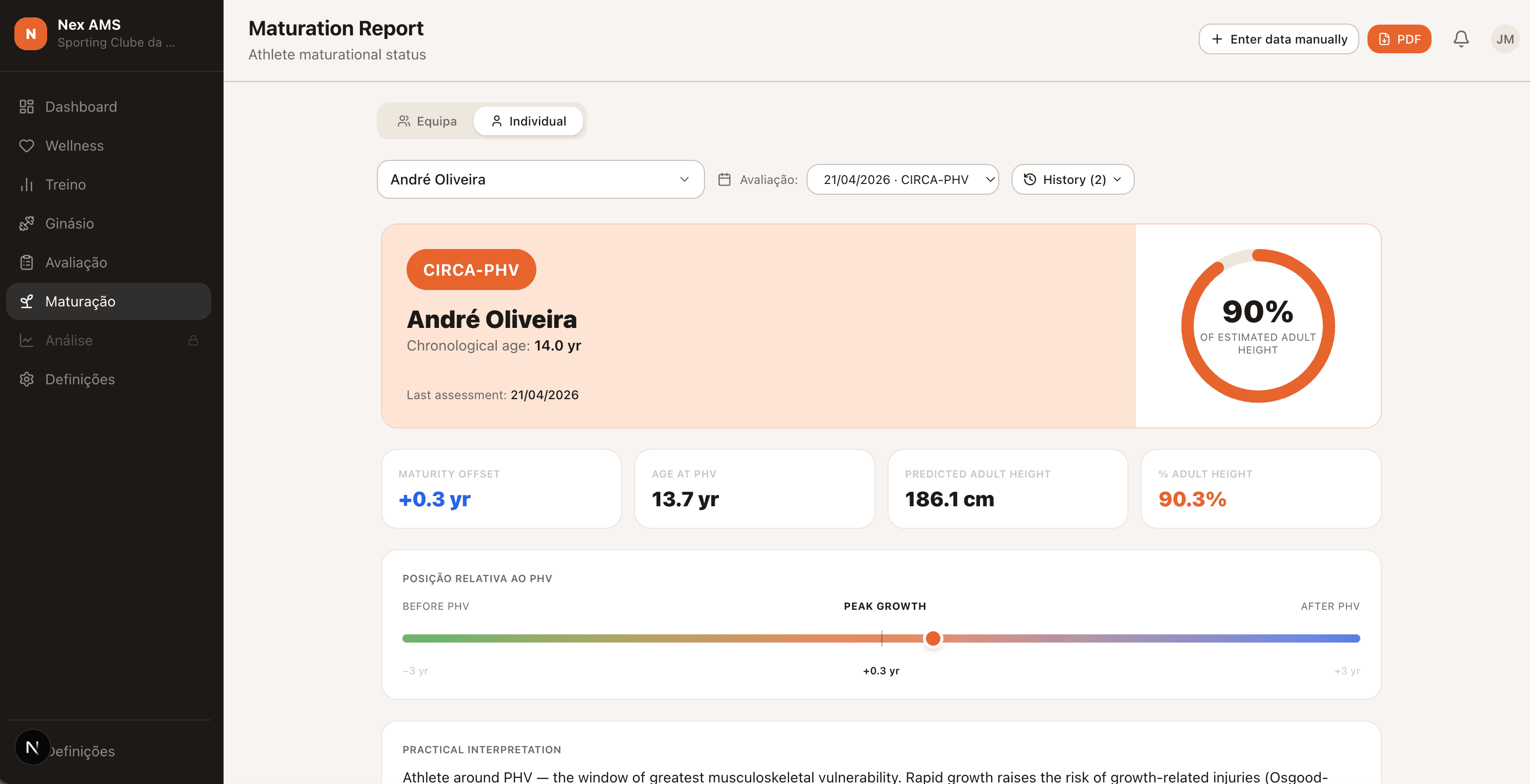Click the Definições gear icon

(26, 379)
